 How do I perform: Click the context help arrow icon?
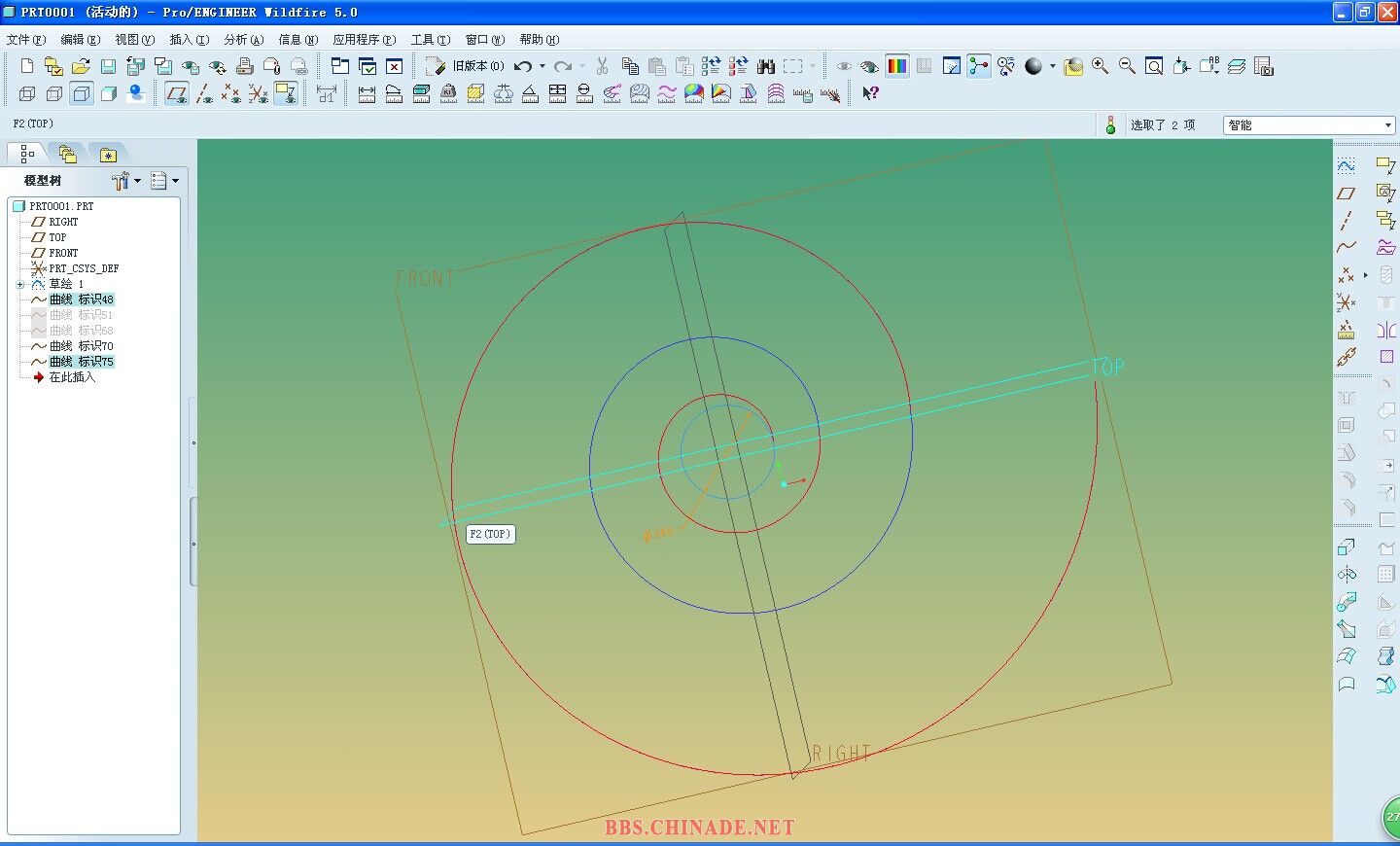(x=870, y=93)
